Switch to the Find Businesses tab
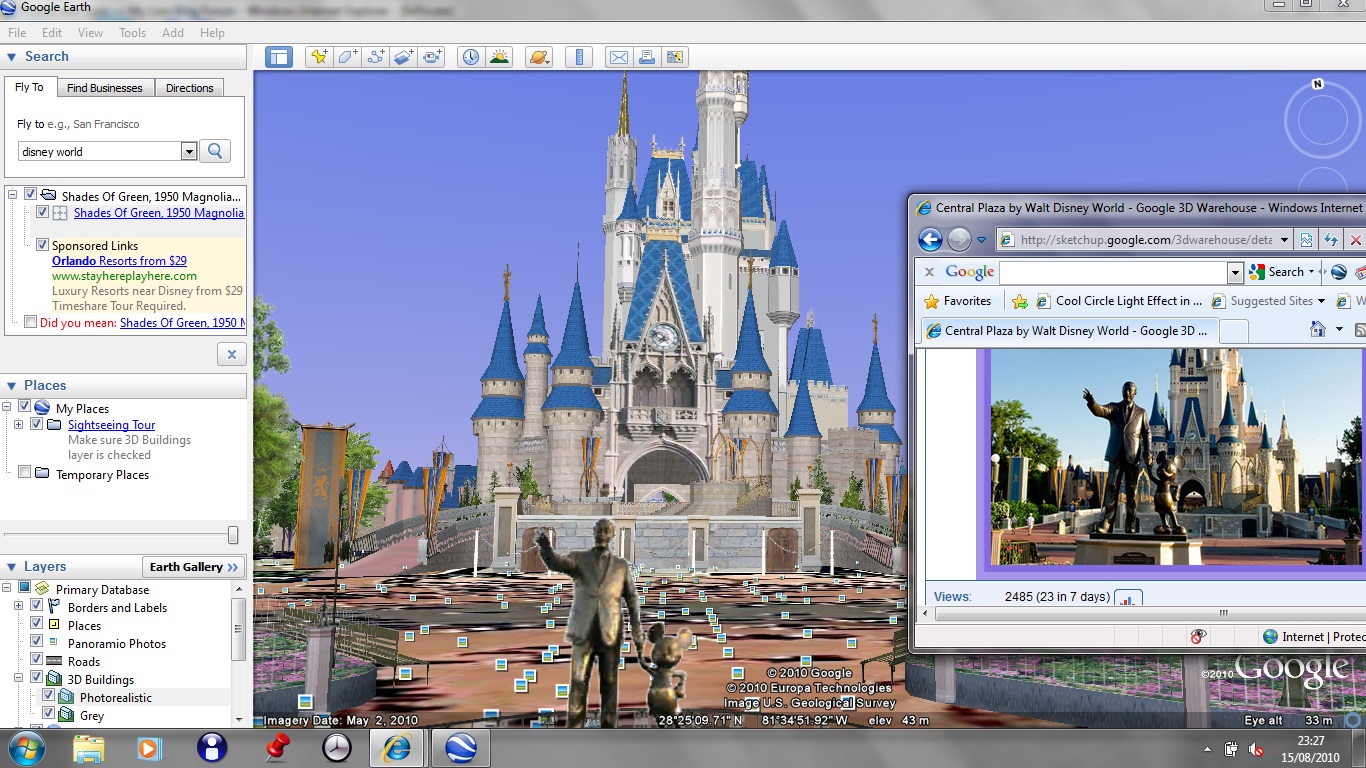 coord(105,88)
